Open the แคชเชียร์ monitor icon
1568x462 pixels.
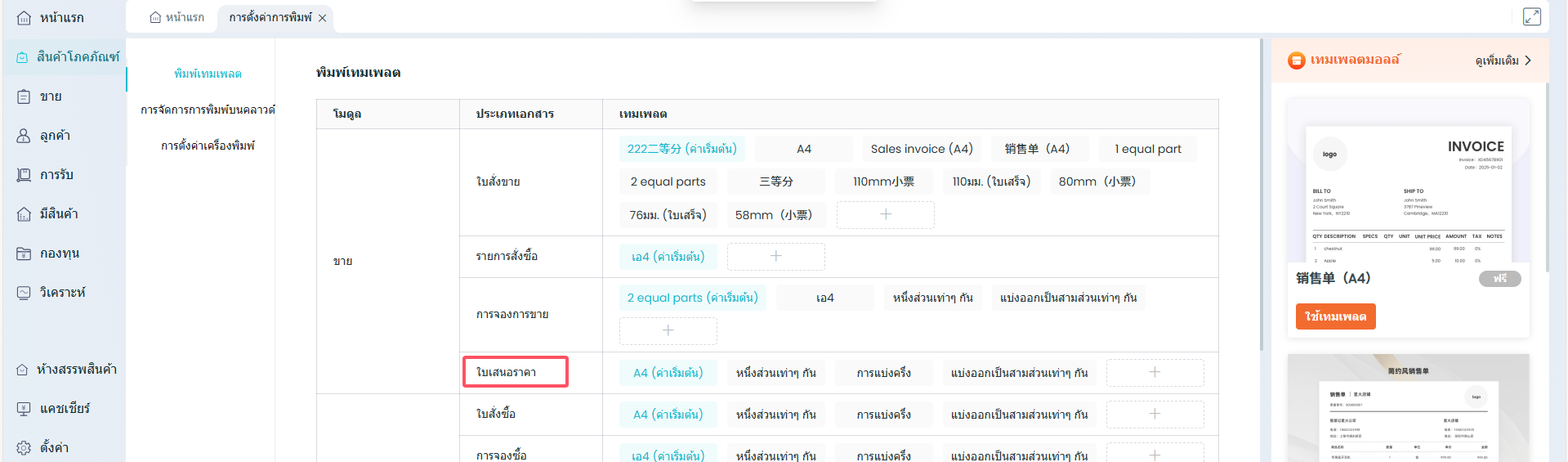(x=24, y=409)
